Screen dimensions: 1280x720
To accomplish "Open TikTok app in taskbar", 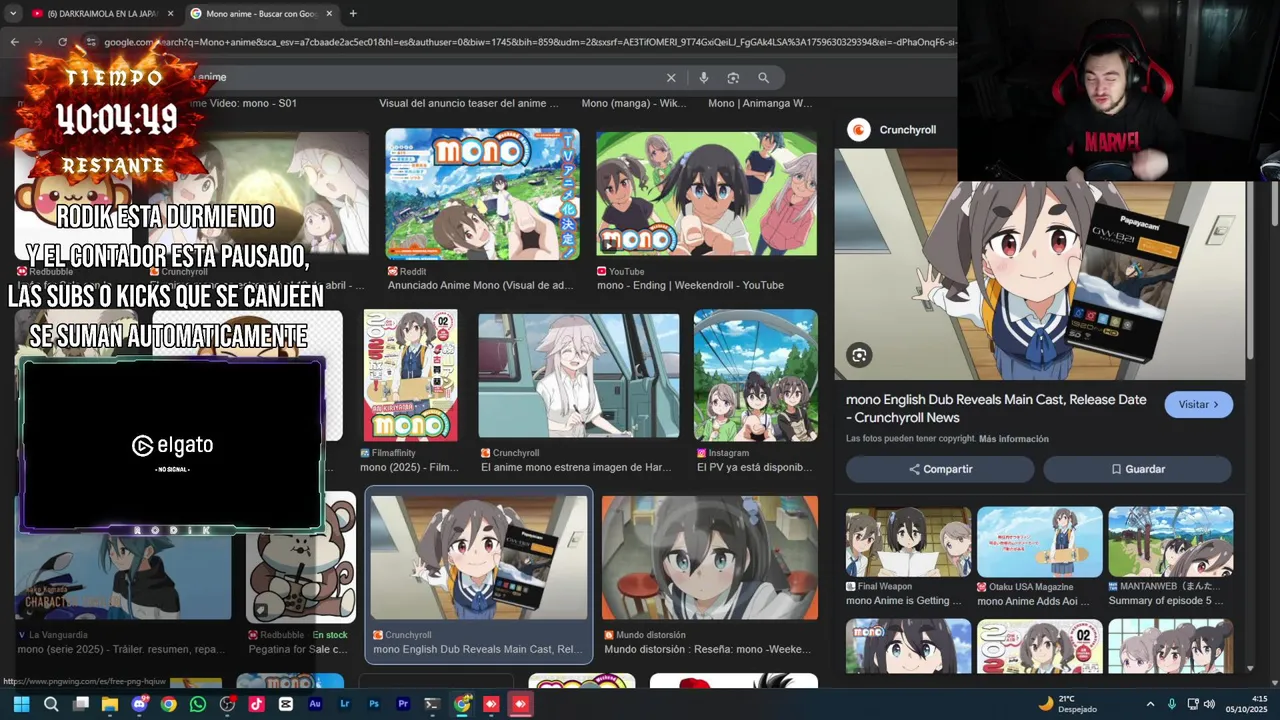I will [256, 704].
